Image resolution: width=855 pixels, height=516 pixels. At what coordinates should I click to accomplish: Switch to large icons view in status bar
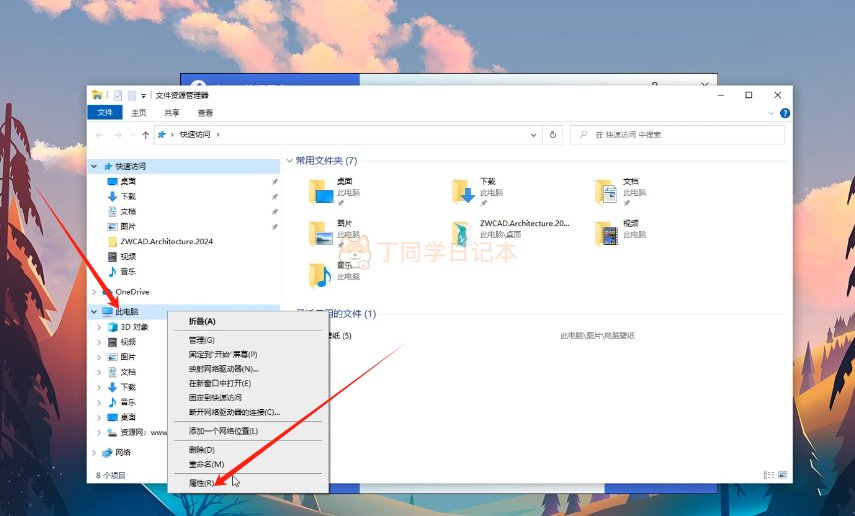pyautogui.click(x=782, y=475)
